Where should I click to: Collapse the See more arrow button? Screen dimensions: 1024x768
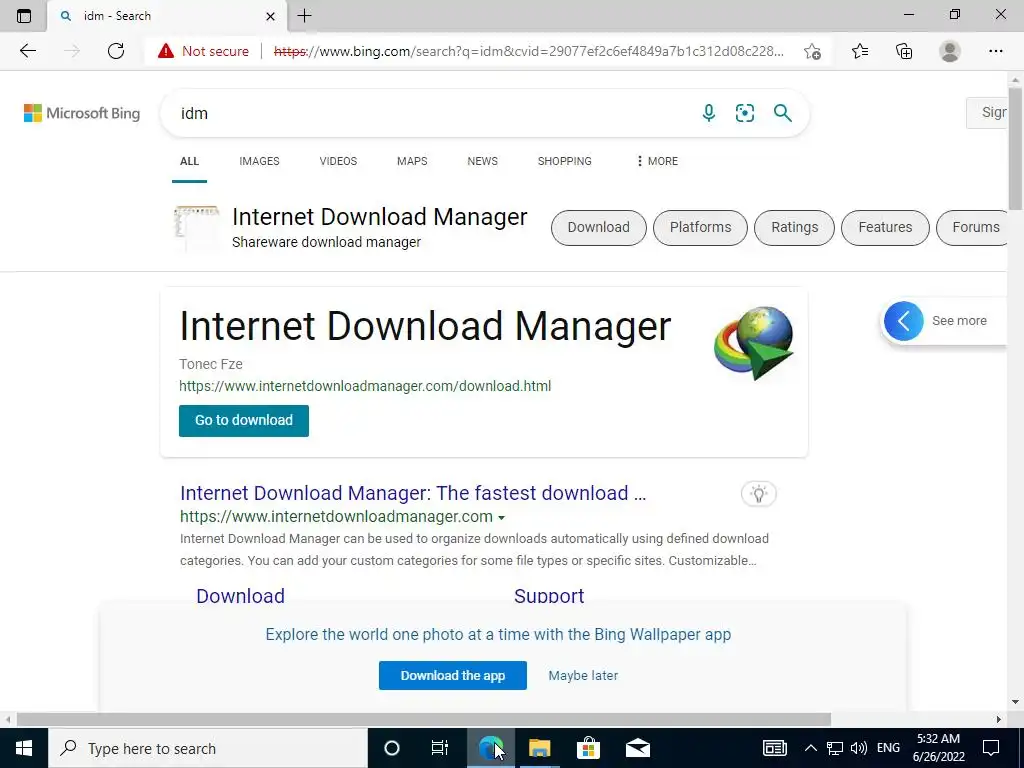(x=904, y=321)
